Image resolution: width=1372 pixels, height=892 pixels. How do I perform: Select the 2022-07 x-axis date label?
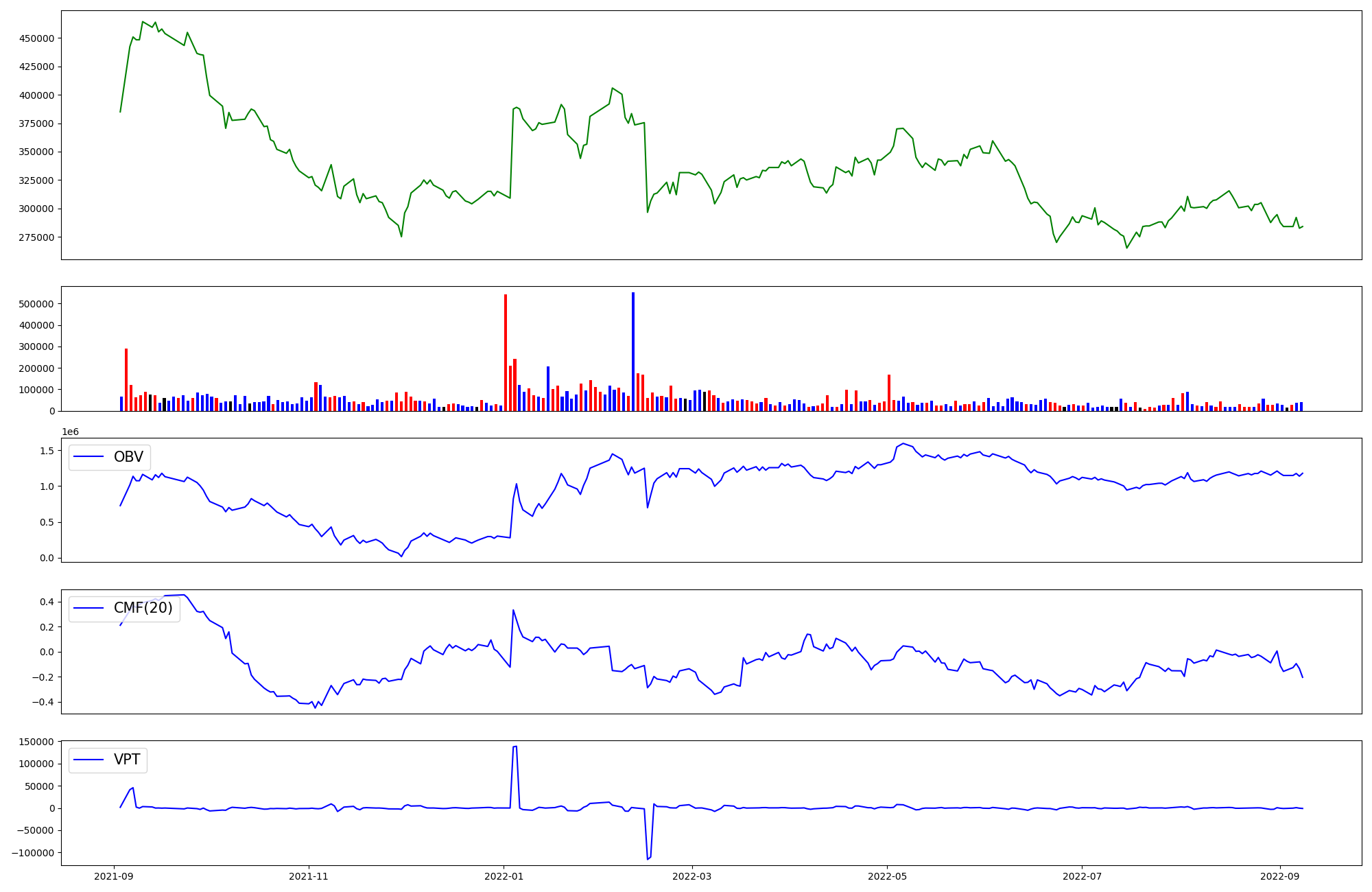point(1082,876)
